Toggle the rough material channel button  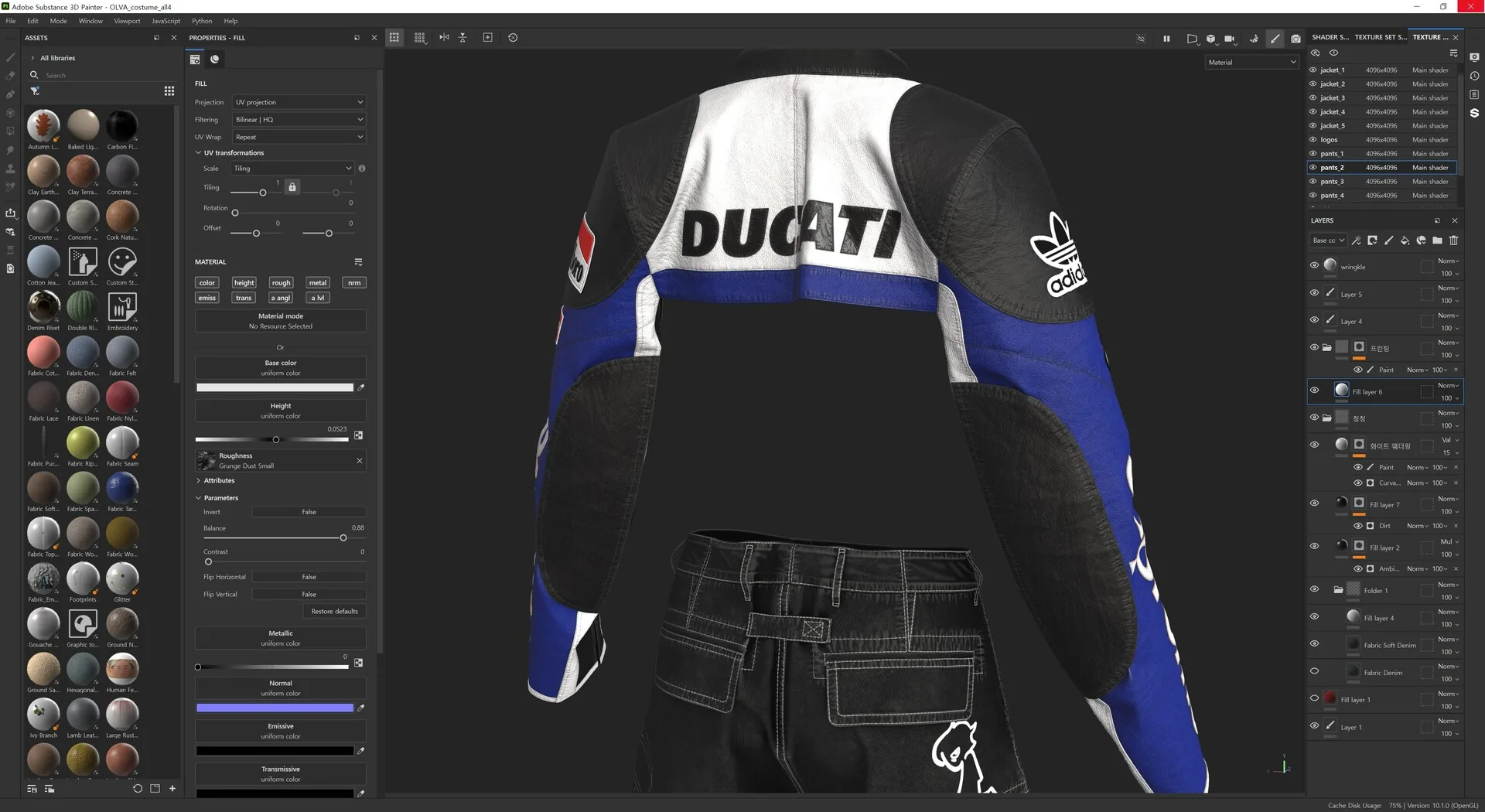coord(281,283)
